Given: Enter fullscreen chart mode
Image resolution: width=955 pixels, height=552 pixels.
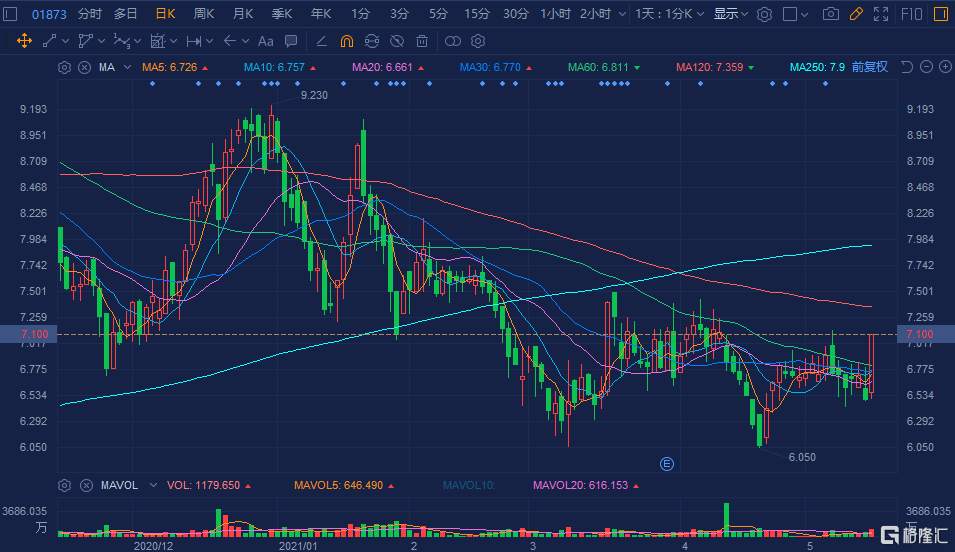Looking at the screenshot, I should 880,14.
